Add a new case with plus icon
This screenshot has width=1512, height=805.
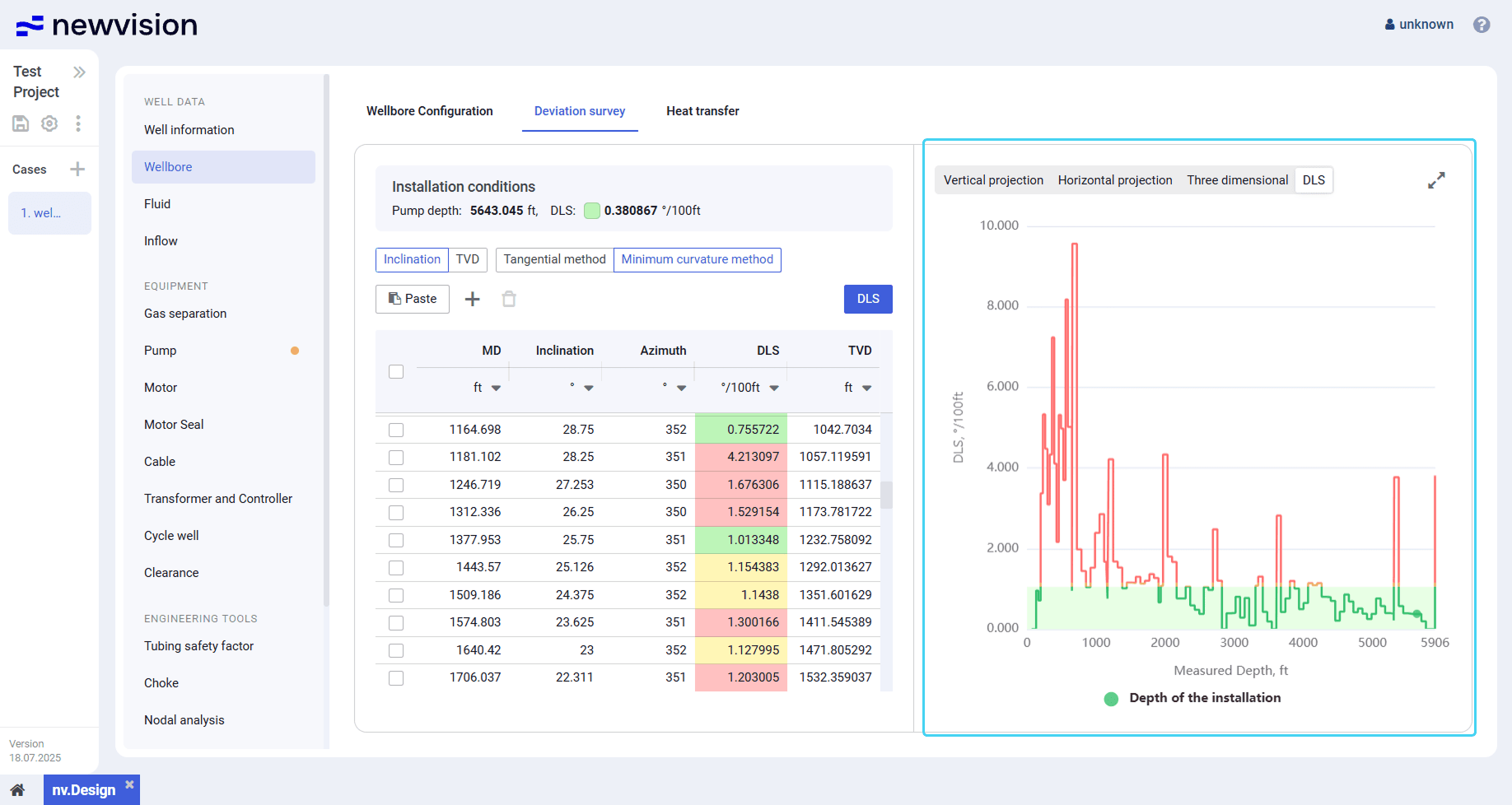point(77,170)
